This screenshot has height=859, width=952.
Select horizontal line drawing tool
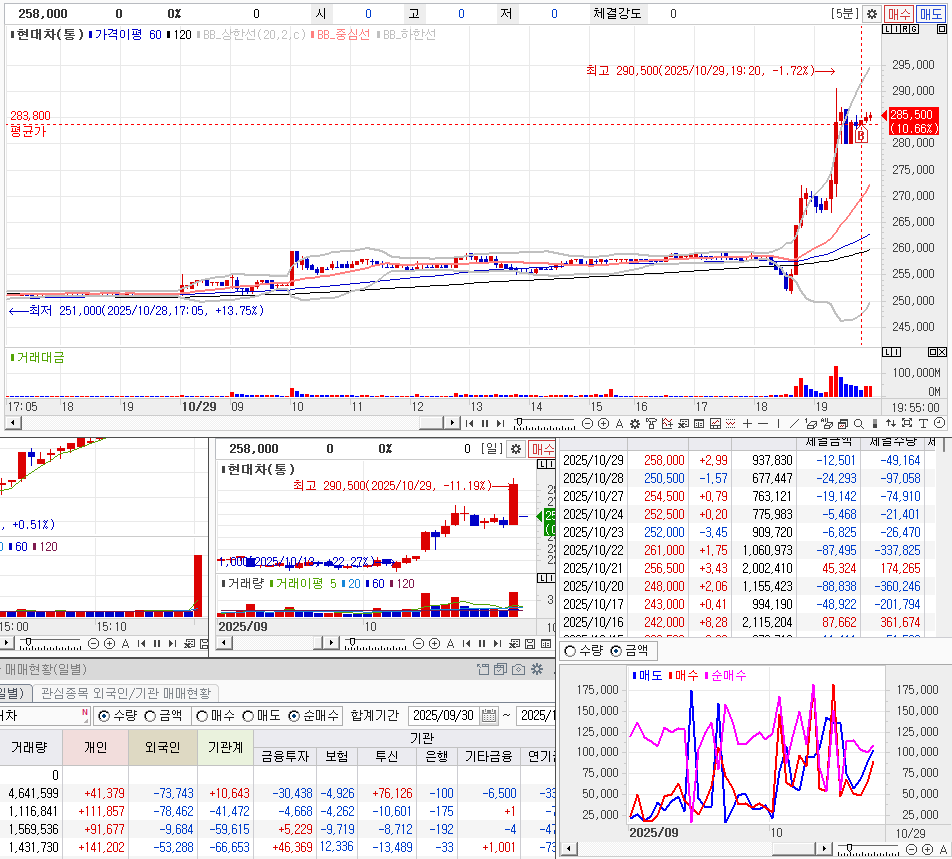pos(763,423)
